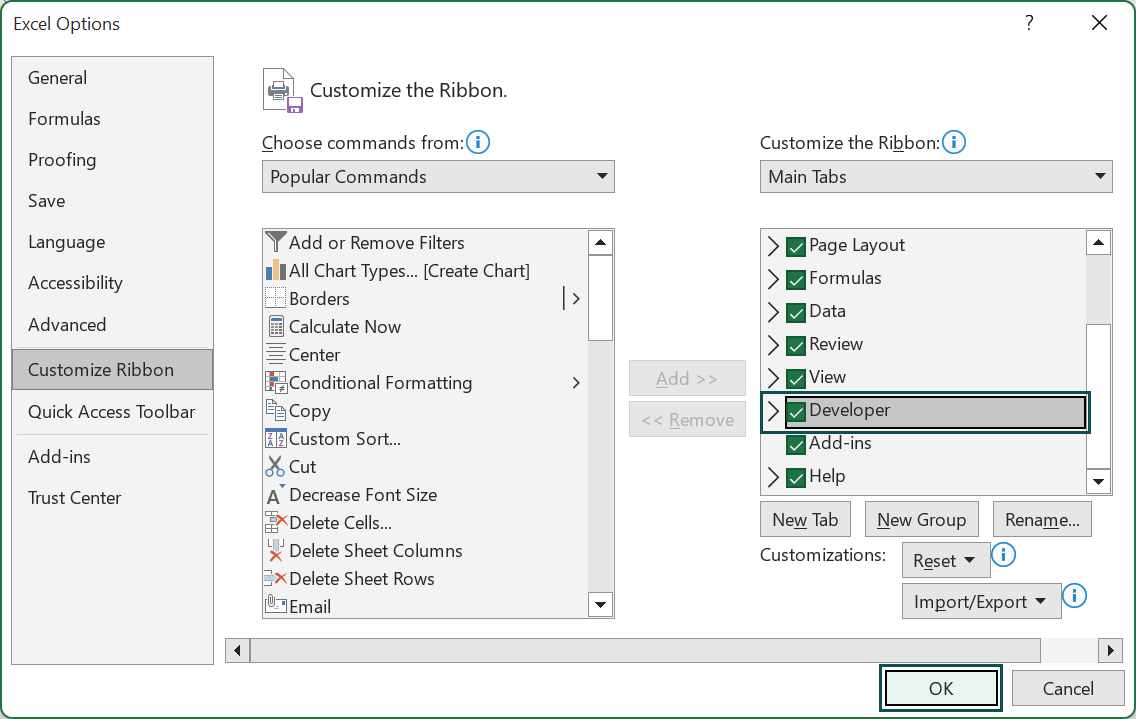Screen dimensions: 1136x719
Task: Select the Conditional Formatting command icon
Action: [277, 383]
